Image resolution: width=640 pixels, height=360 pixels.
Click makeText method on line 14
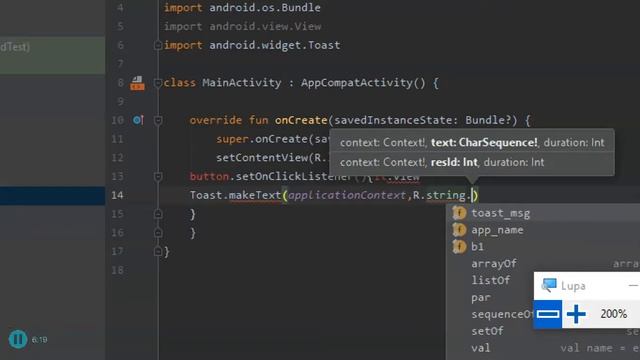point(255,195)
